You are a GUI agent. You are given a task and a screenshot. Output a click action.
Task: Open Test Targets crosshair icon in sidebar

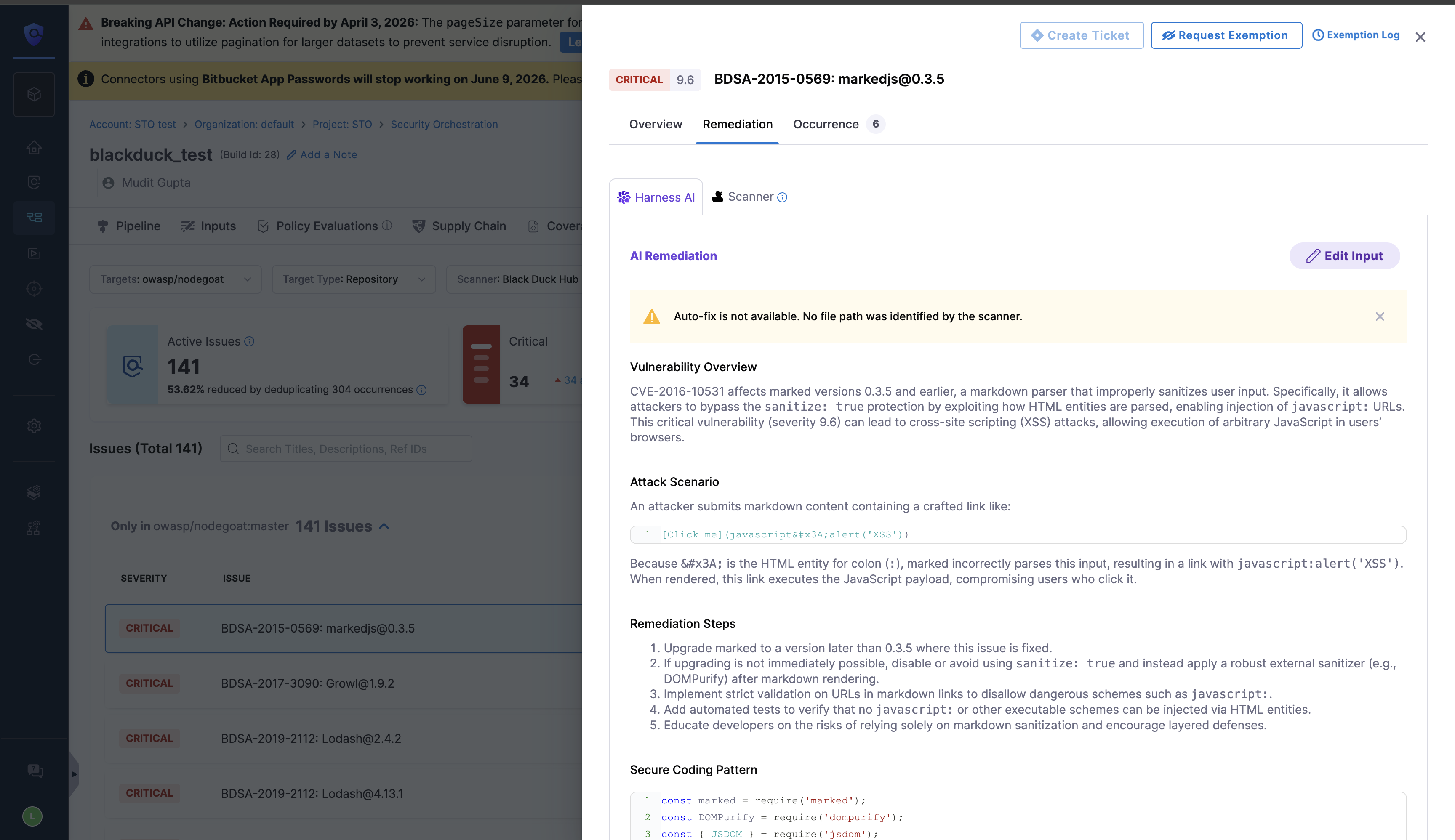point(34,288)
